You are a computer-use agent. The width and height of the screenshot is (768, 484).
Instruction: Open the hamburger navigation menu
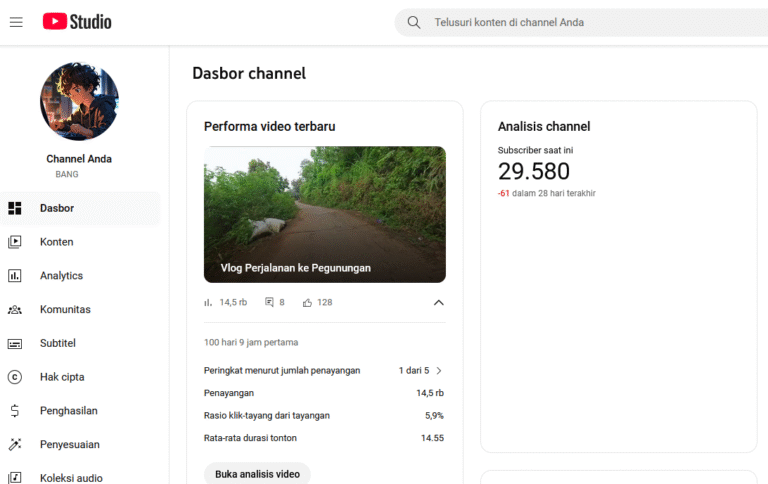[16, 22]
